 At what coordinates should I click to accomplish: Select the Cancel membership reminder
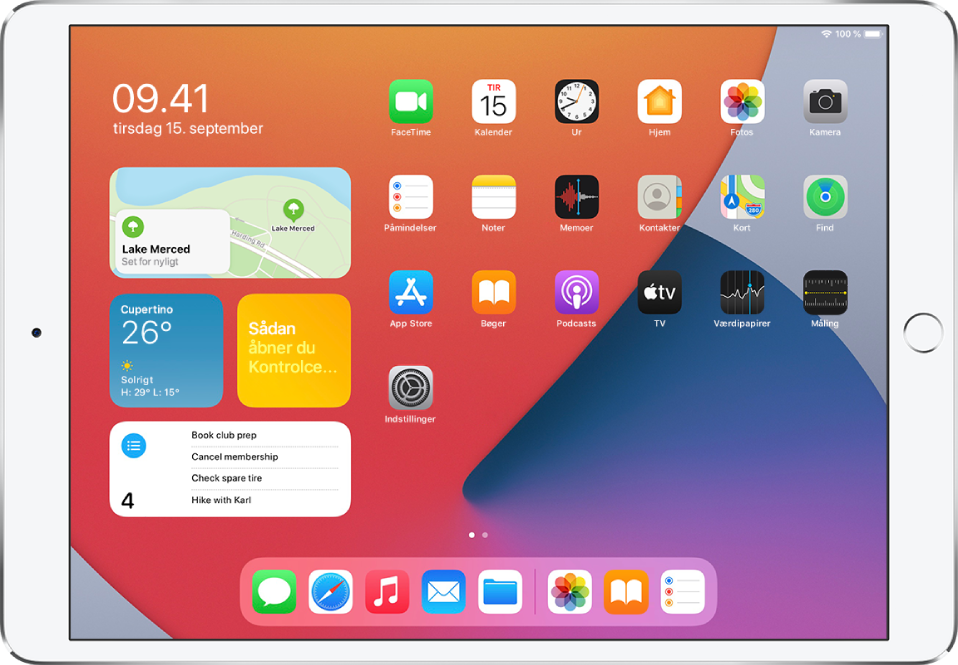(235, 457)
